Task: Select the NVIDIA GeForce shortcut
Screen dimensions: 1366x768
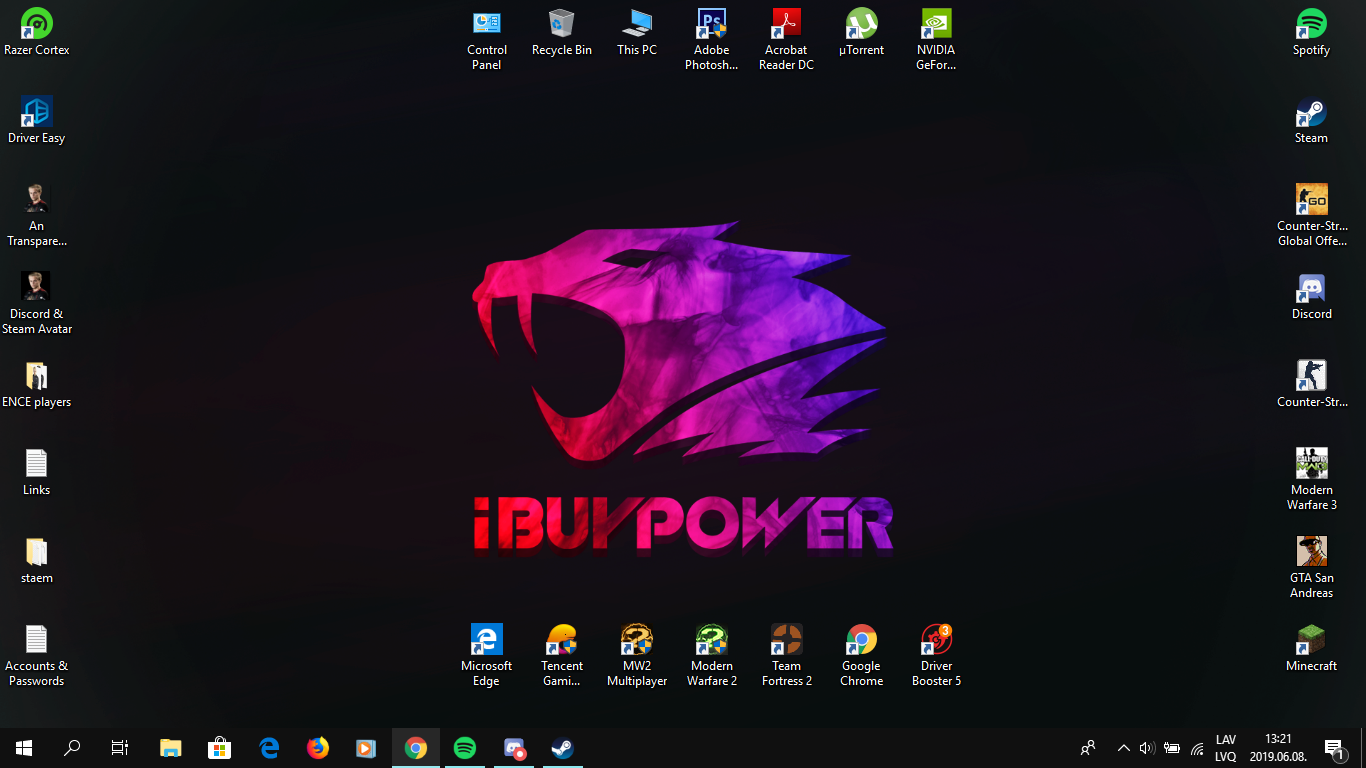Action: [936, 39]
